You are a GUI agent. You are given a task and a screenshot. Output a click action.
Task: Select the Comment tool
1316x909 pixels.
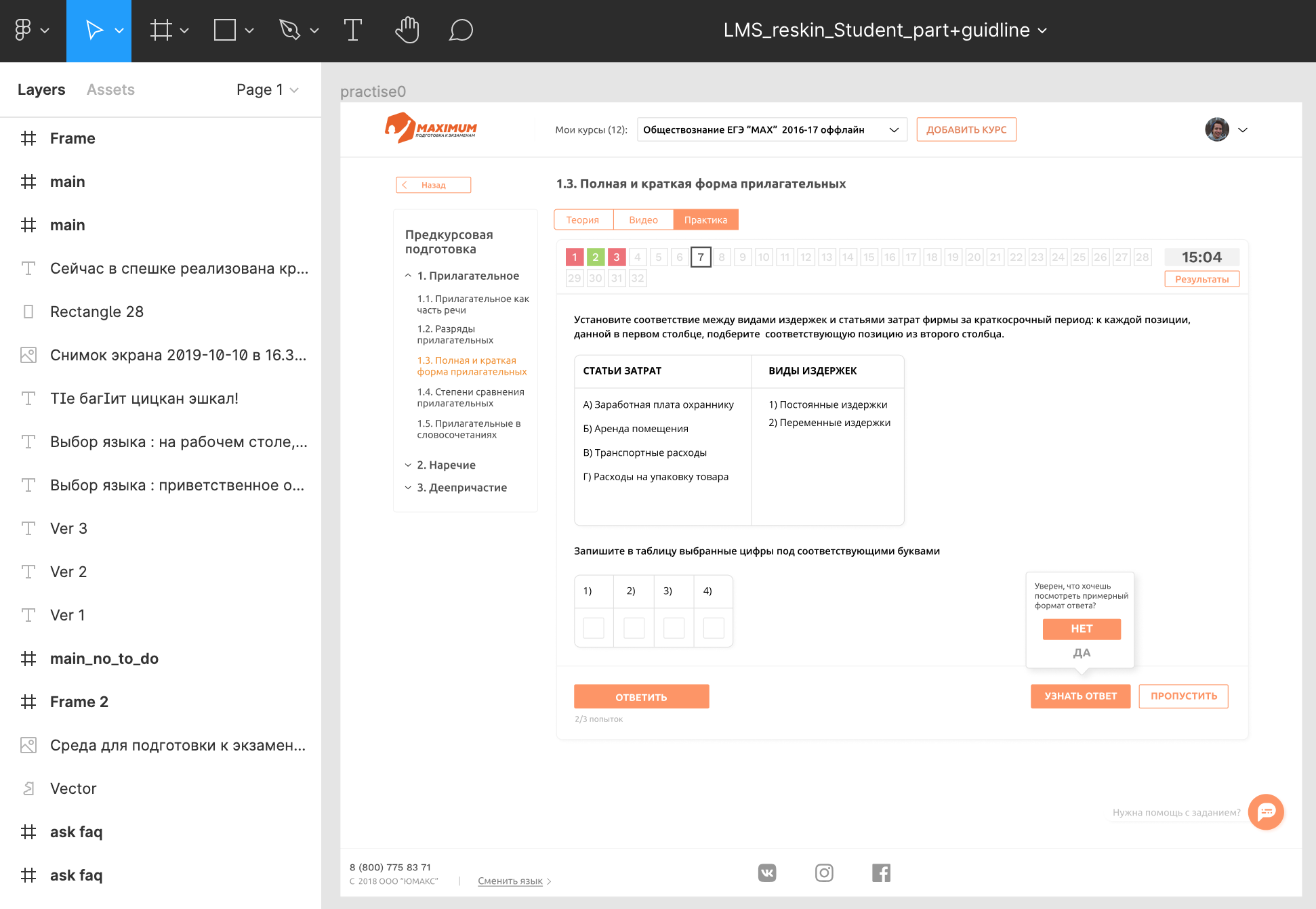461,30
